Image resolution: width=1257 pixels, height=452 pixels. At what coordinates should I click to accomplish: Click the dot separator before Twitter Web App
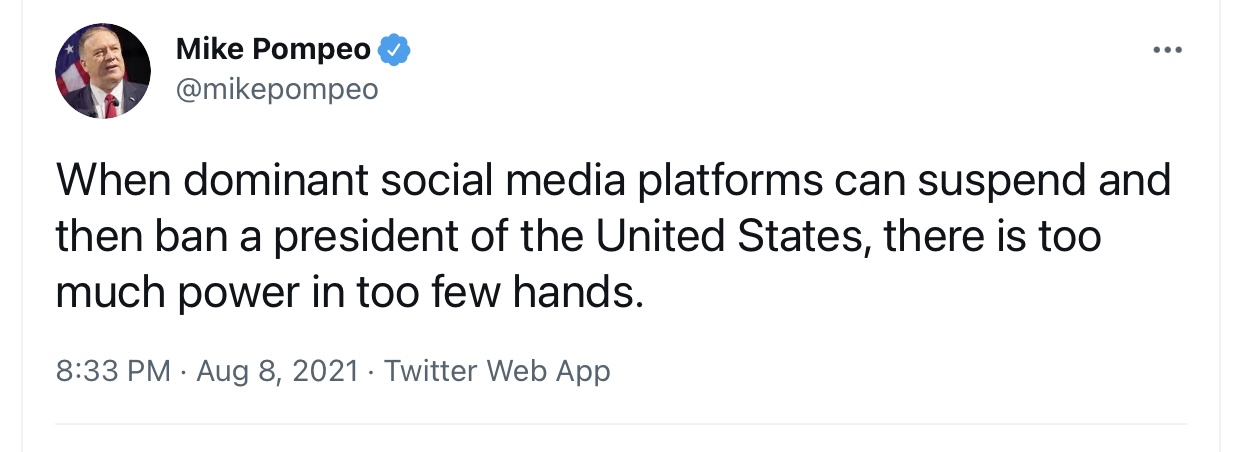pos(371,372)
